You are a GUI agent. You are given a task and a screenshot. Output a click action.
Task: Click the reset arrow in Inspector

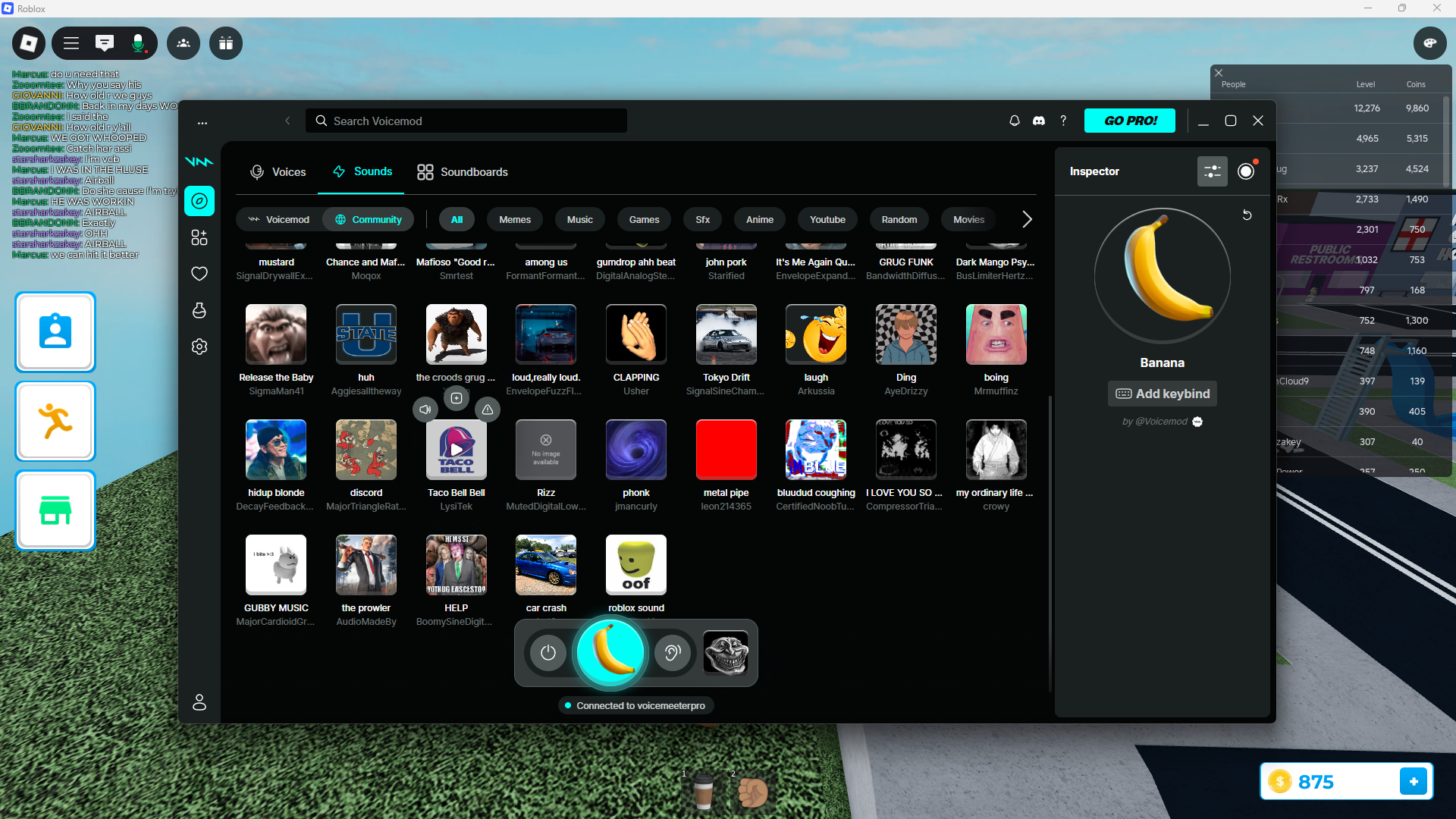(1247, 215)
